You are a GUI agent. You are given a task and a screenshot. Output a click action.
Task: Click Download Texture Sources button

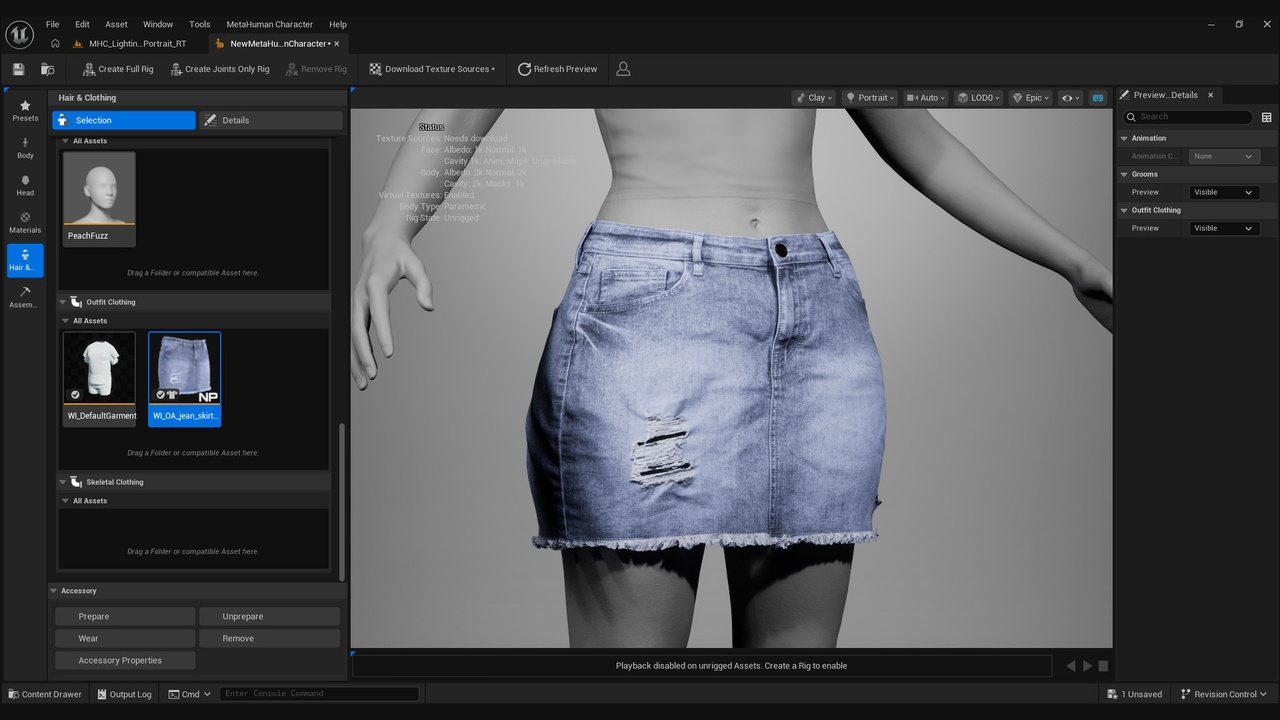tap(432, 69)
